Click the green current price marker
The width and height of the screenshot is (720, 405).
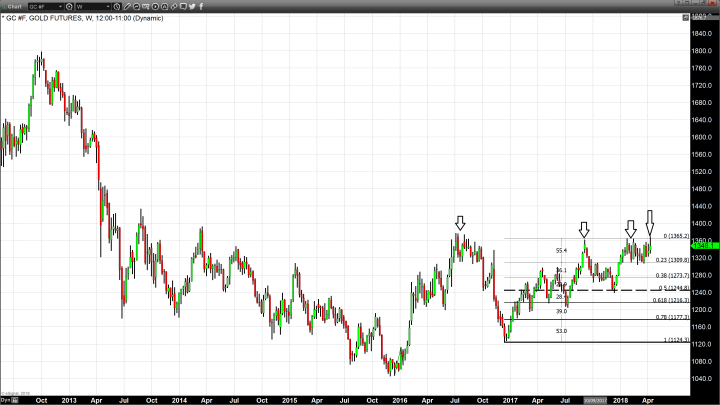point(703,246)
